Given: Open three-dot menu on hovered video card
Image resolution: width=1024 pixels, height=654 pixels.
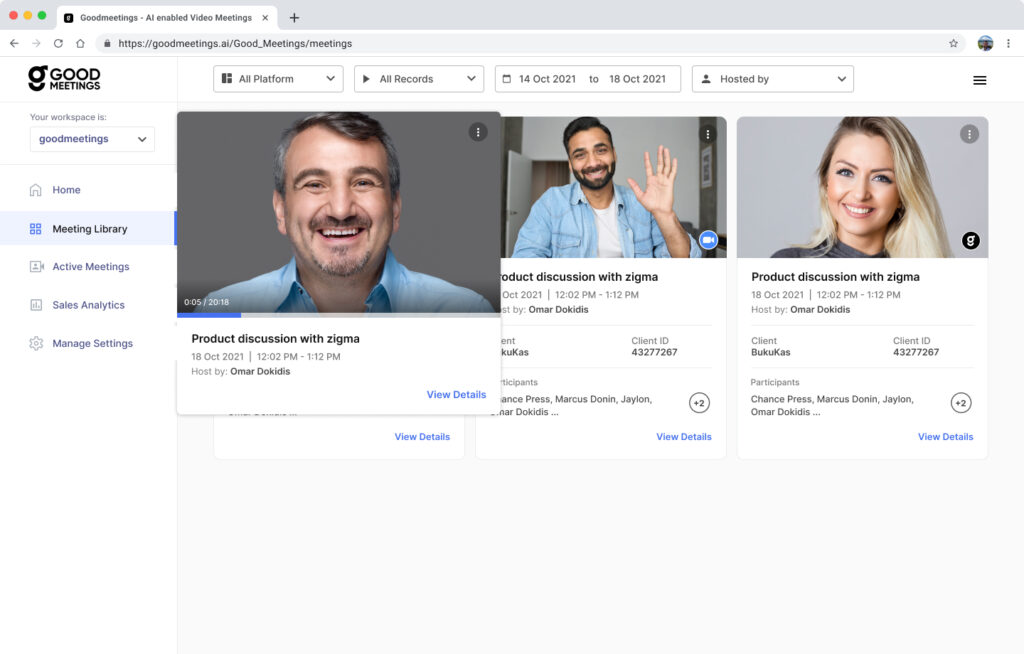Looking at the screenshot, I should click(478, 132).
